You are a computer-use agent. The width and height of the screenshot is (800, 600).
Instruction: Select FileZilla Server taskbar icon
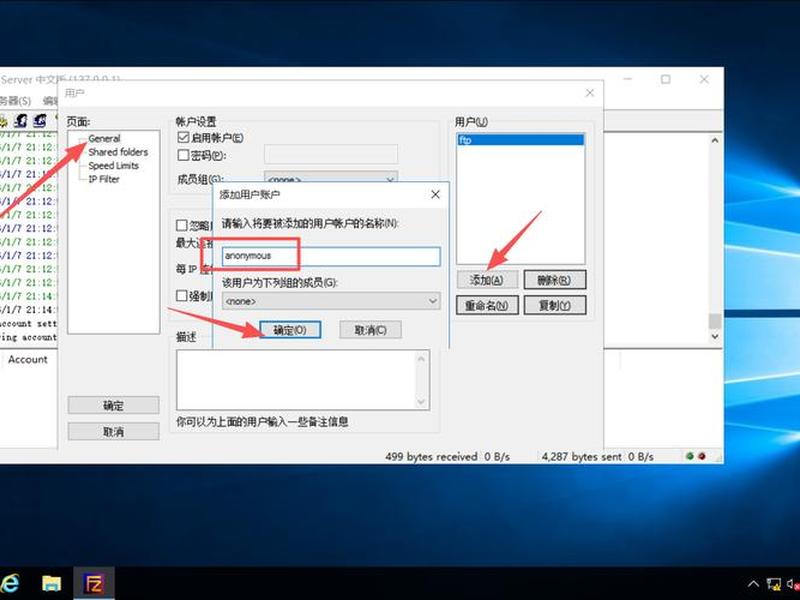[x=94, y=583]
